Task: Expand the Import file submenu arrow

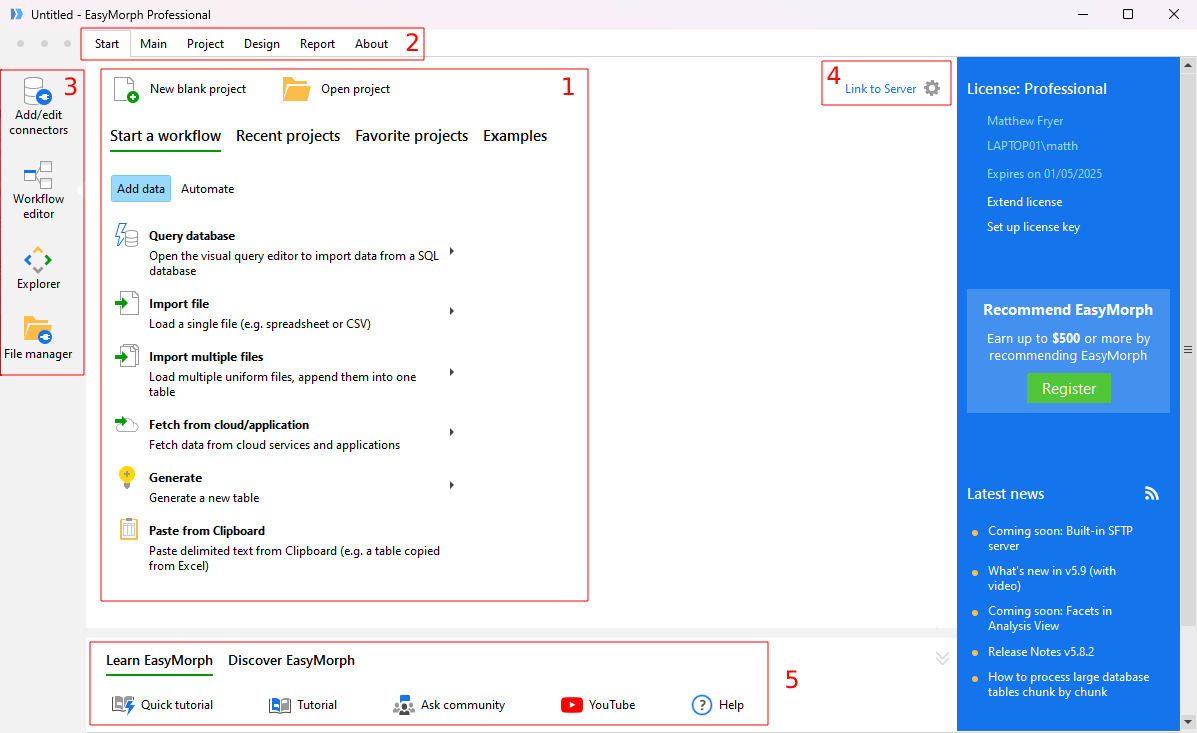Action: [x=452, y=312]
